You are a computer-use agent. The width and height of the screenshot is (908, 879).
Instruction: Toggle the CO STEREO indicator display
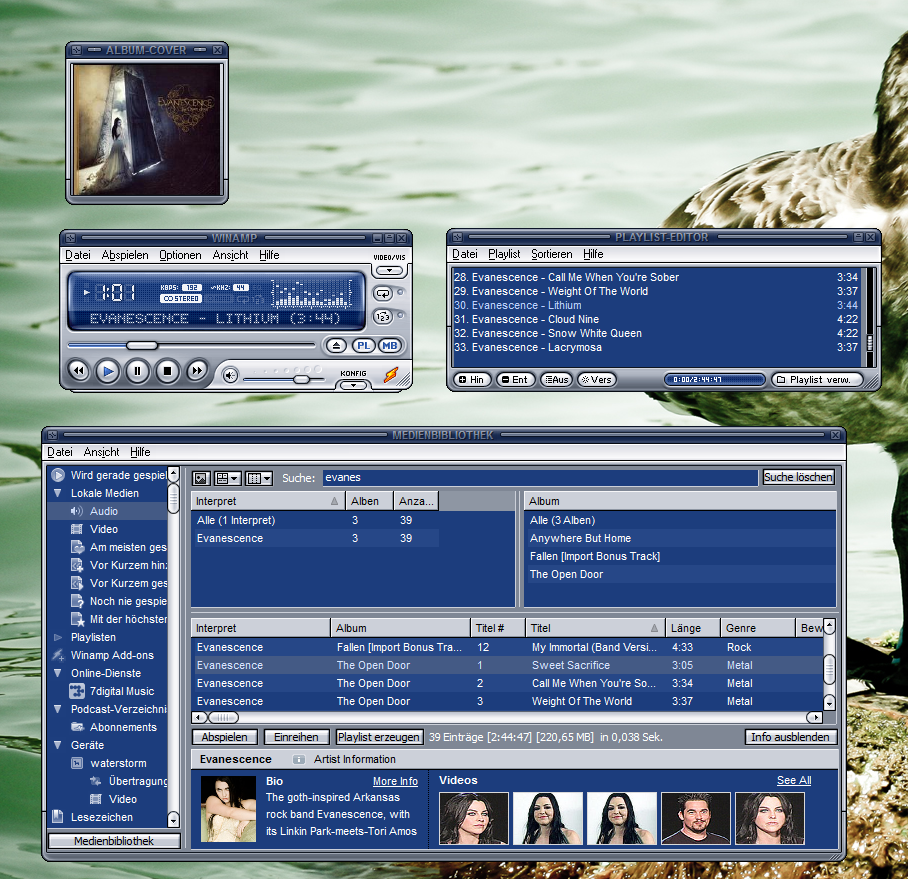click(183, 299)
